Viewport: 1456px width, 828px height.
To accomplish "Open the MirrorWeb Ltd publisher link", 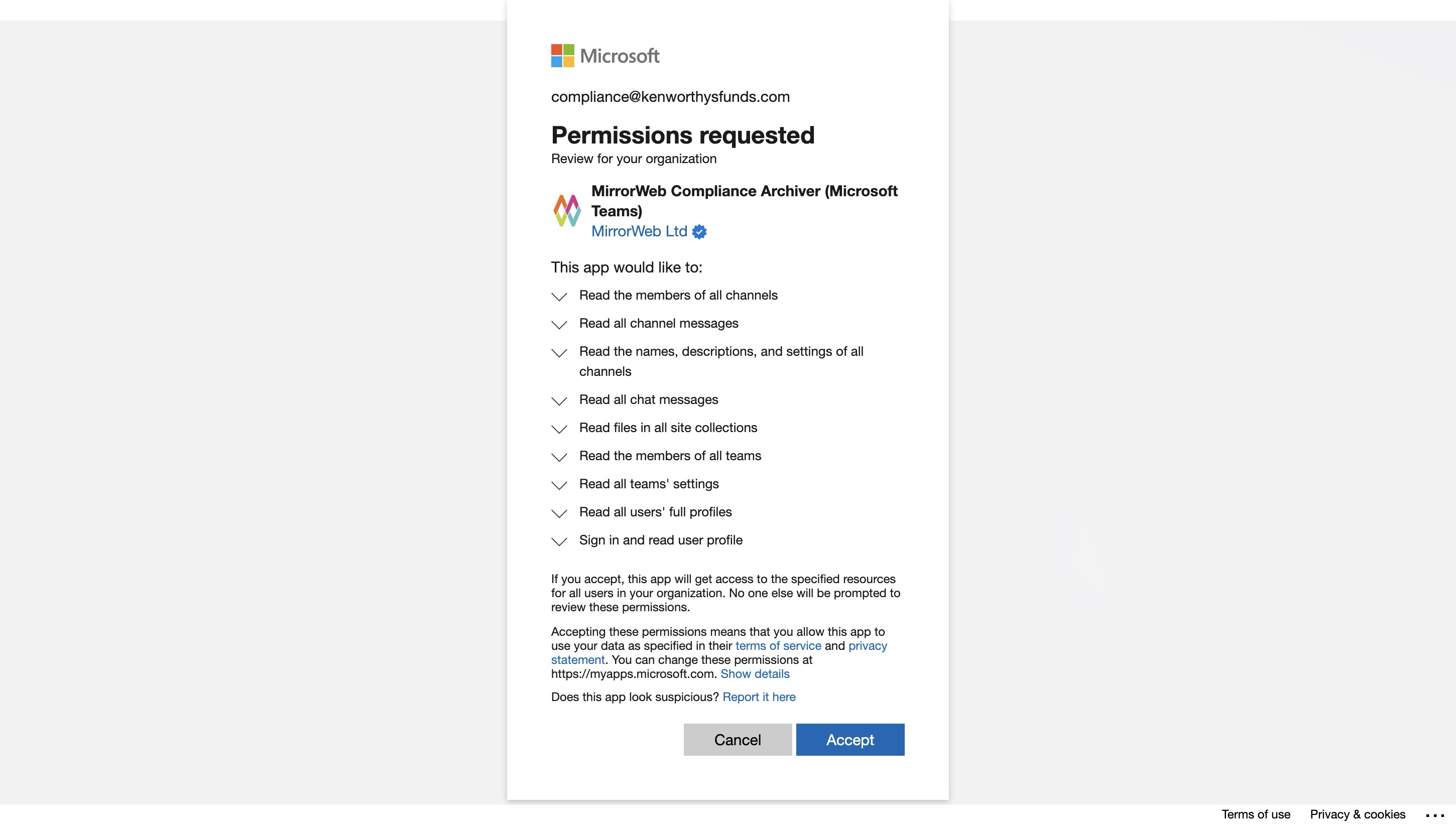I will [639, 231].
